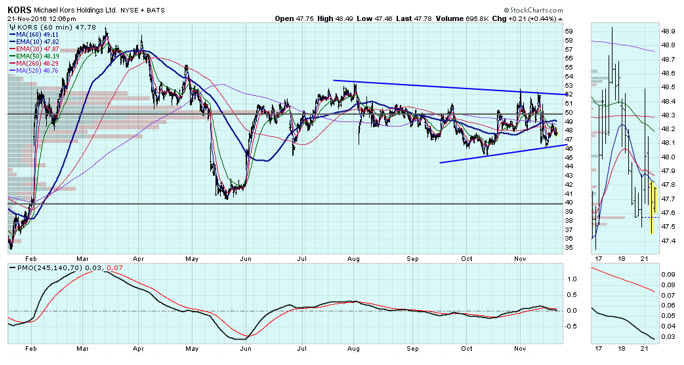This screenshot has height=365, width=684.
Task: Click the blue MA(160) color dash in the legend
Action: 12,34
